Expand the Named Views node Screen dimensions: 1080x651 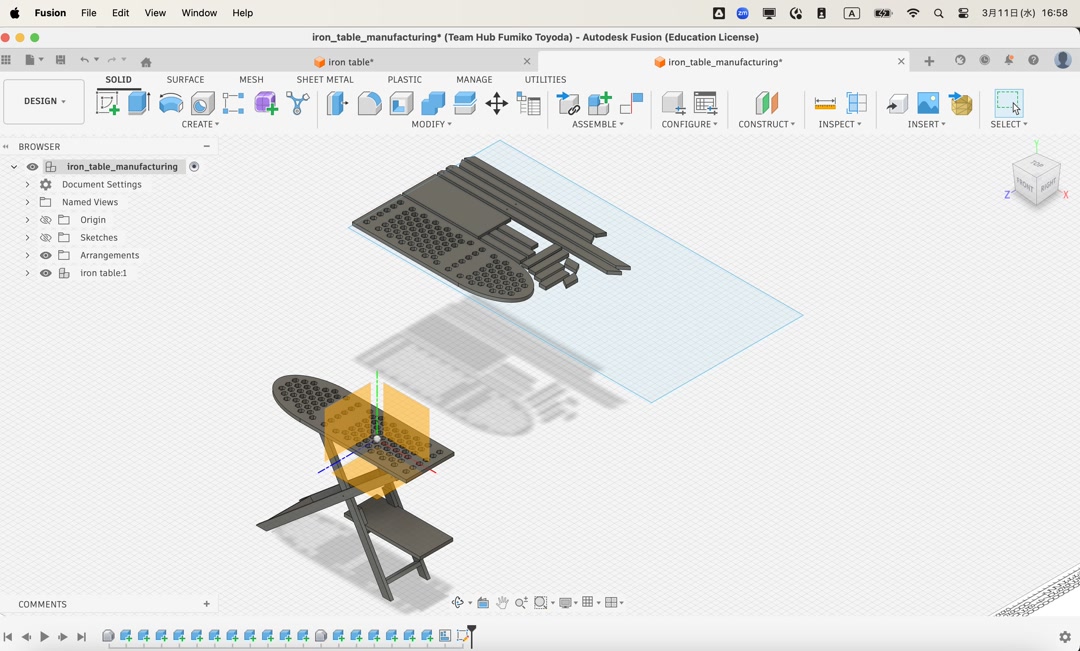[x=28, y=203]
